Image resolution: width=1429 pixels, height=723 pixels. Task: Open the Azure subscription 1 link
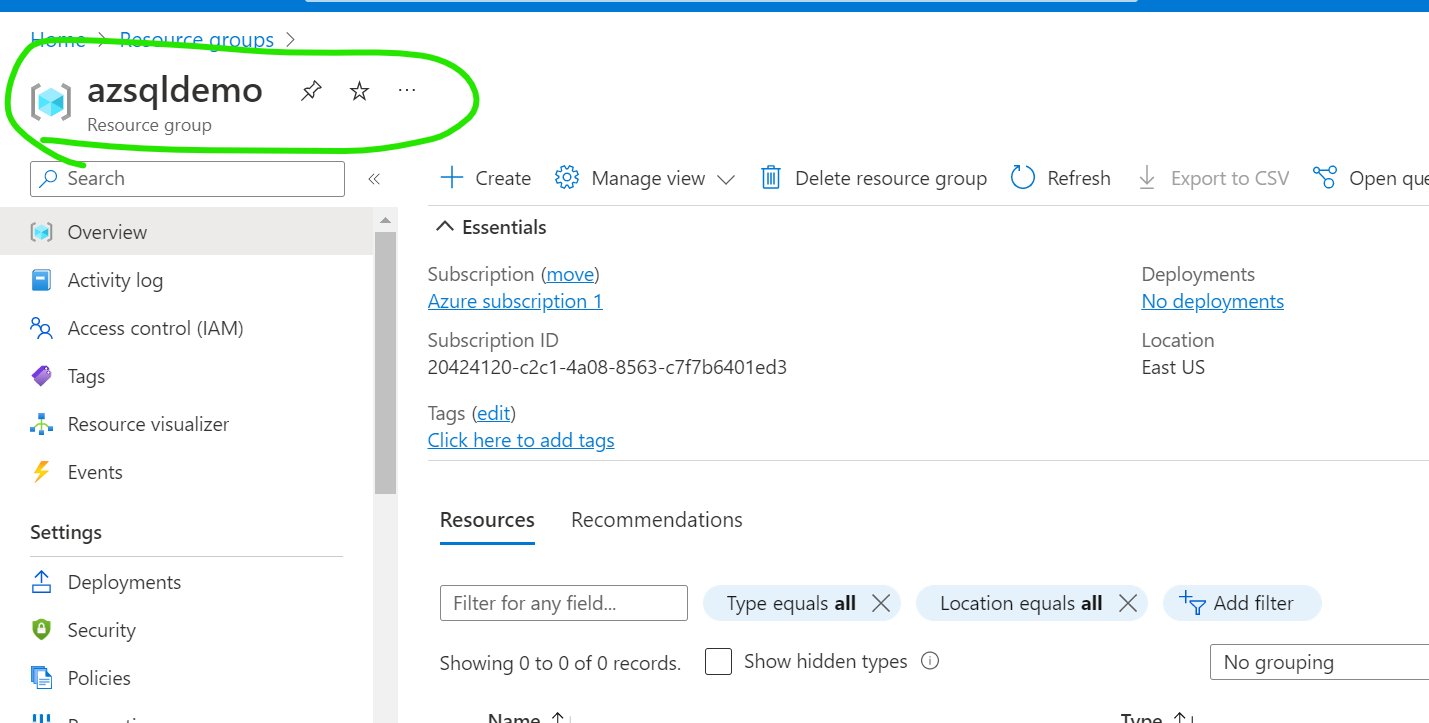(515, 301)
